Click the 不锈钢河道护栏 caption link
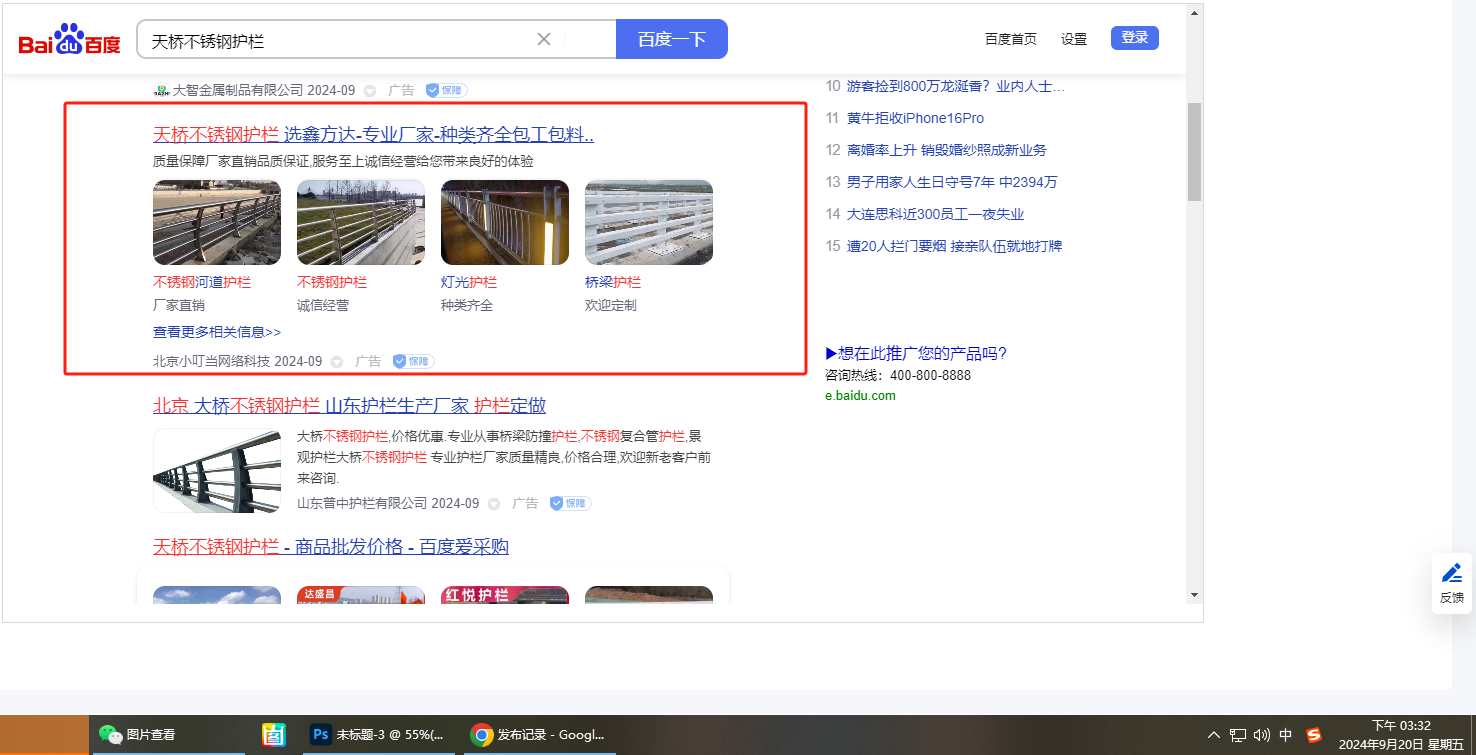This screenshot has height=755, width=1476. [202, 282]
